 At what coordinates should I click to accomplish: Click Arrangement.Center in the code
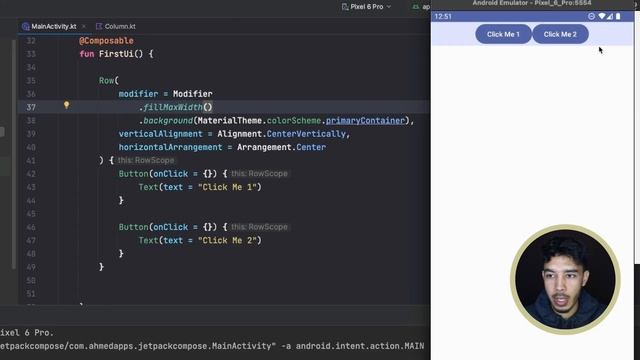coord(281,147)
